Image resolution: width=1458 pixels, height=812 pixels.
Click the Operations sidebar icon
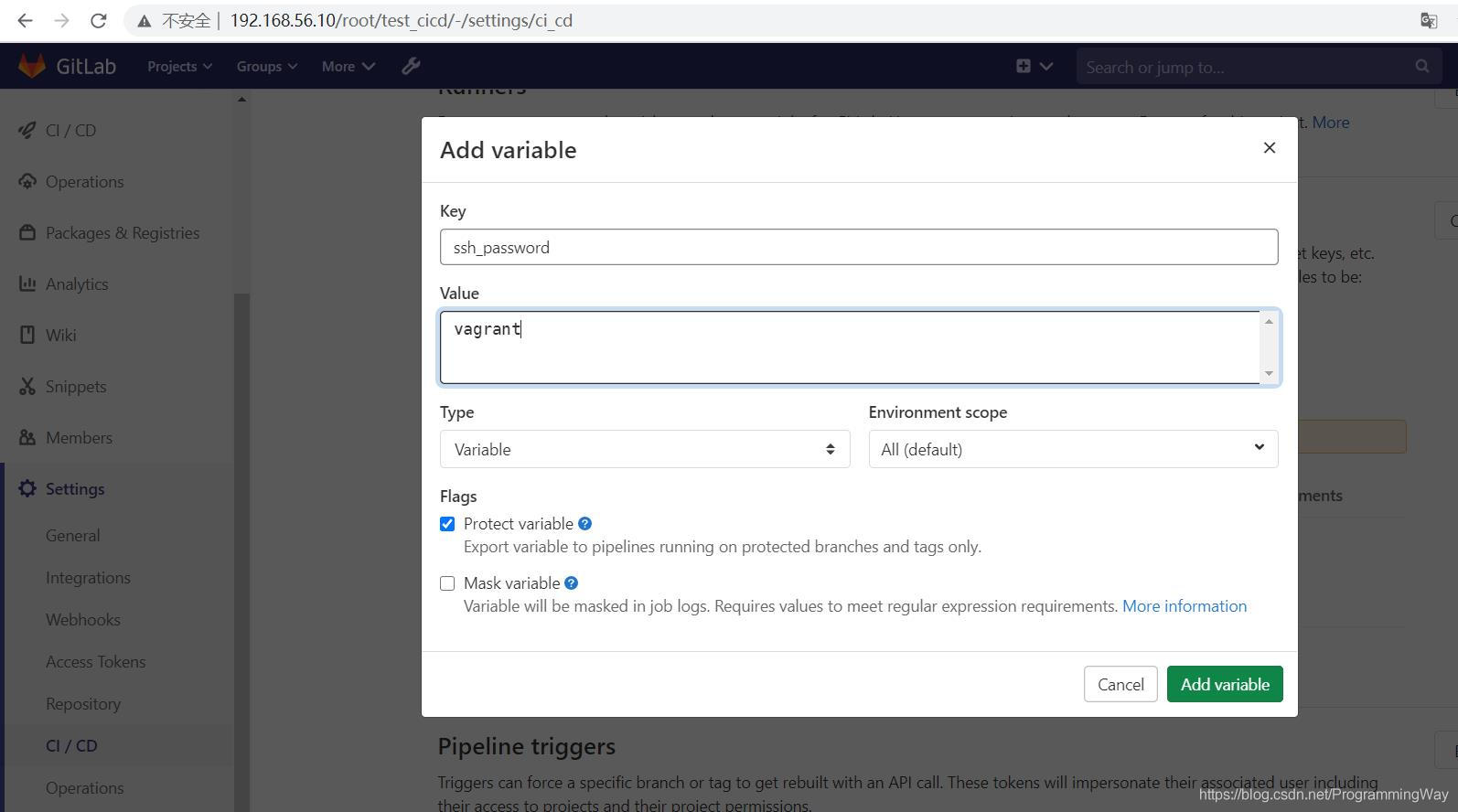coord(27,181)
